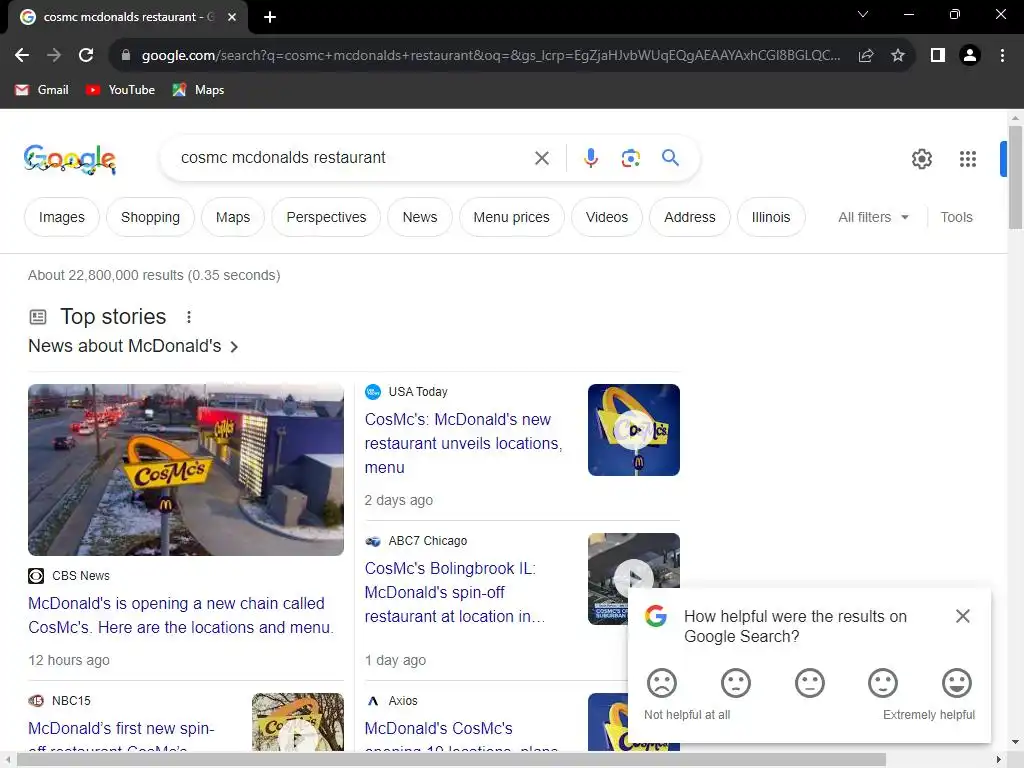Go forward using the forward arrow
The height and width of the screenshot is (768, 1024).
(54, 56)
